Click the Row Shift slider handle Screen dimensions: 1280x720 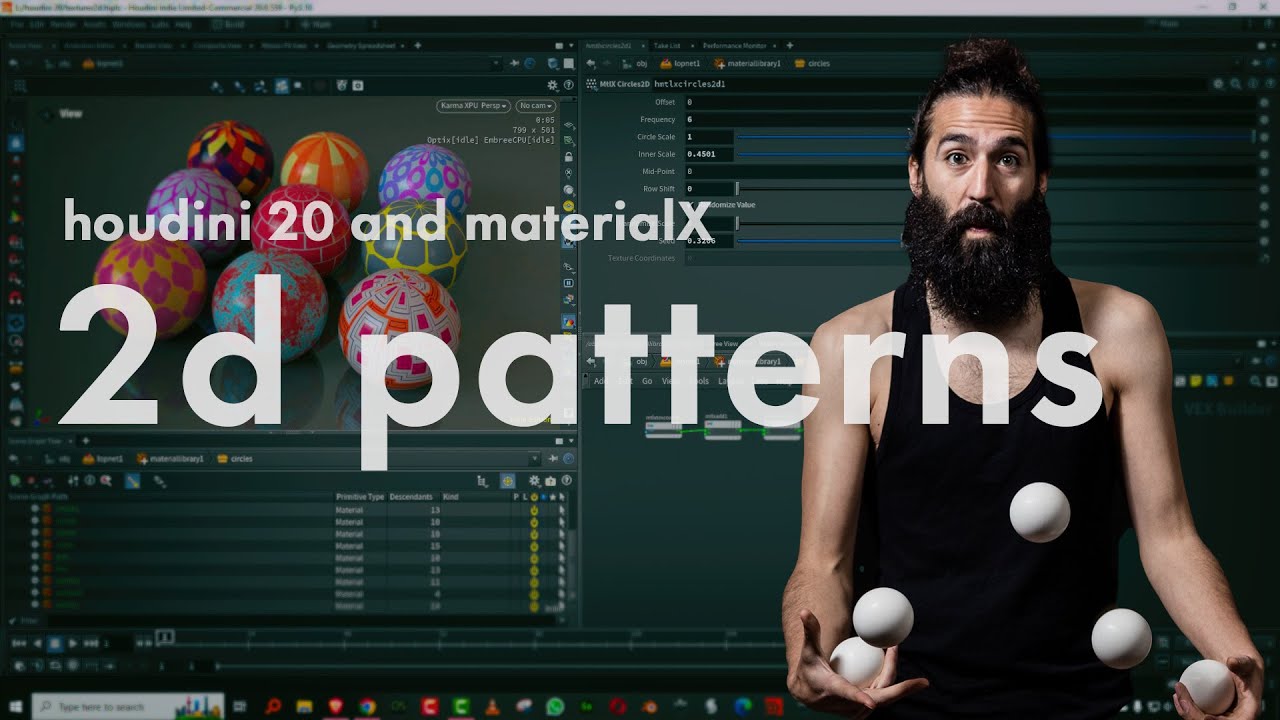tap(737, 189)
